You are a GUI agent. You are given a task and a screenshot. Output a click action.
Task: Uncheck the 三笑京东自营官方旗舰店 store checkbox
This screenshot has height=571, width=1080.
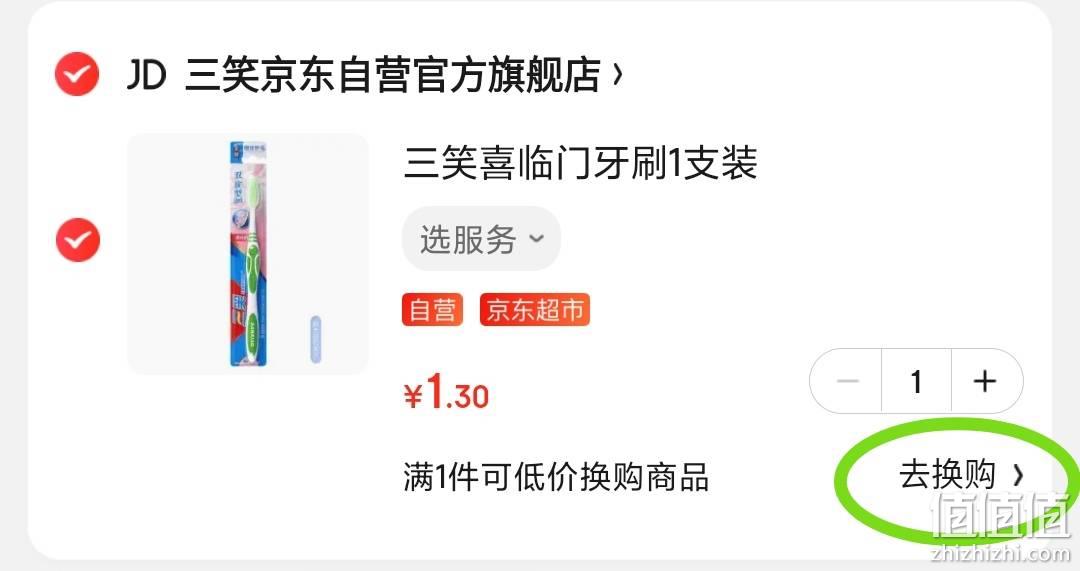[77, 74]
